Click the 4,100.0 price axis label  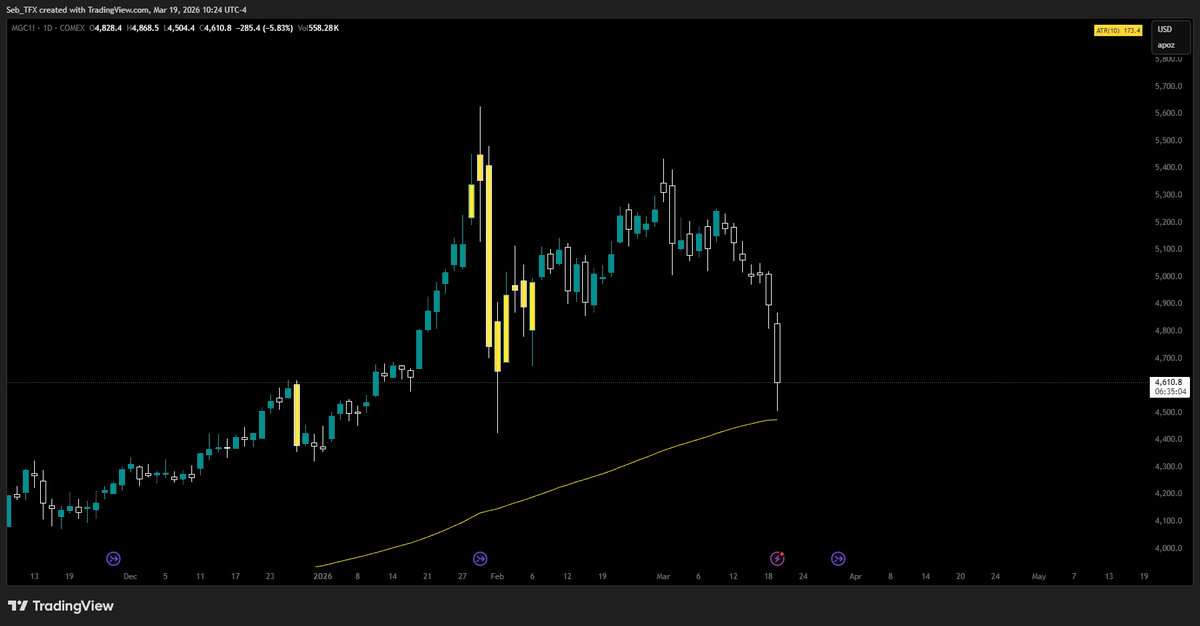1170,521
